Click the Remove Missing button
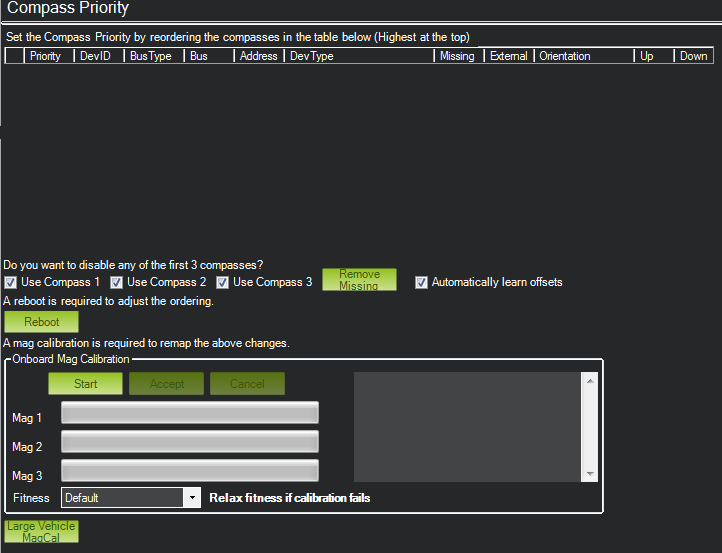 pos(359,279)
